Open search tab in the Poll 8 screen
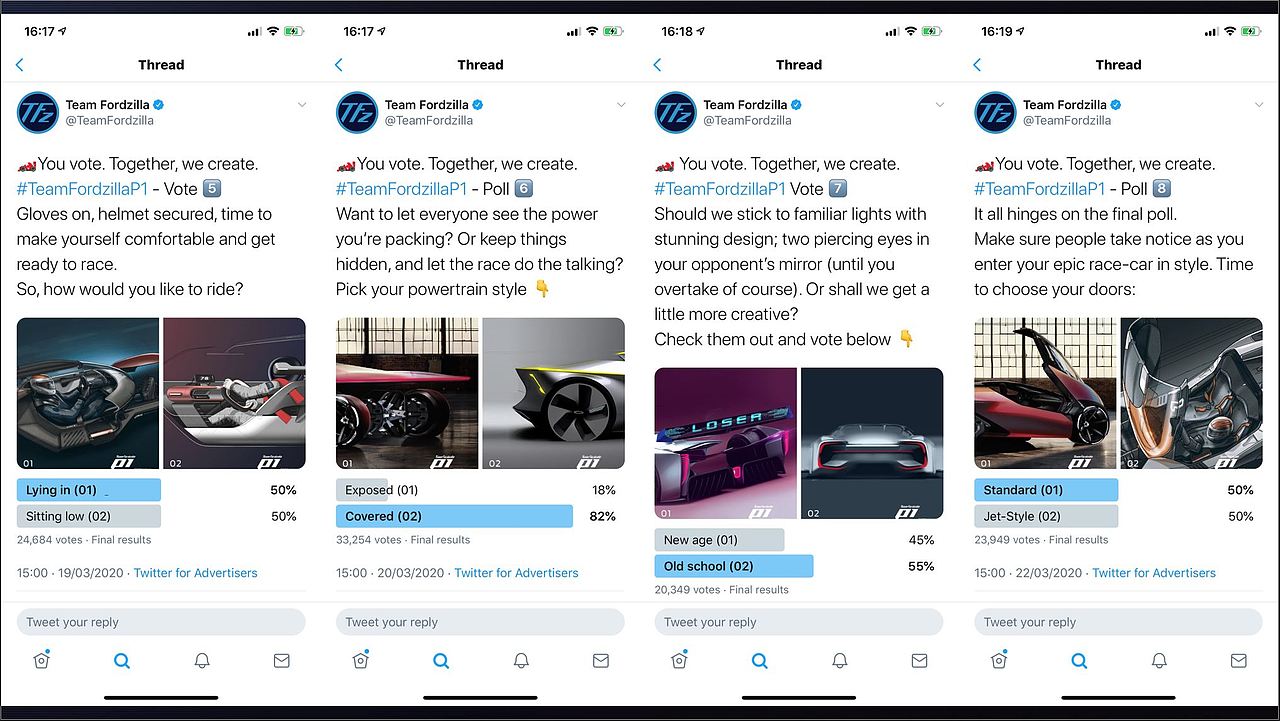1280x721 pixels. tap(1079, 661)
